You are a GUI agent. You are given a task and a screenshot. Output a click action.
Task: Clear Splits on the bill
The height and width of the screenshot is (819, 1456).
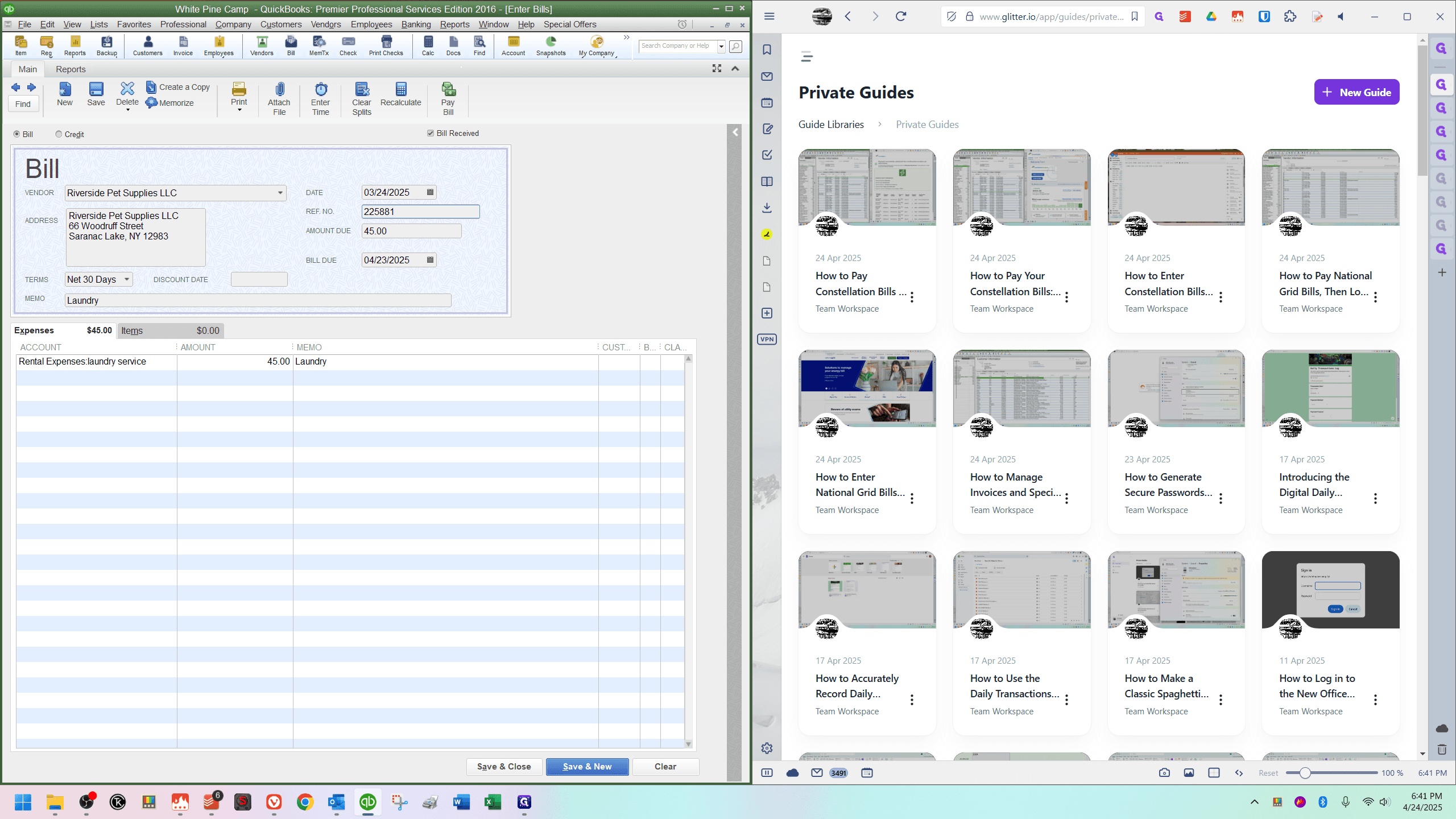pos(362,99)
